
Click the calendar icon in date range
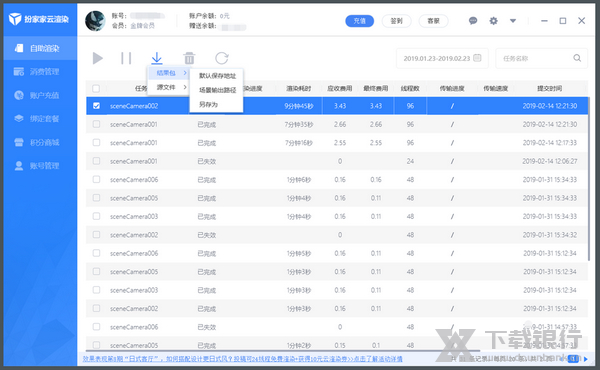click(x=477, y=58)
